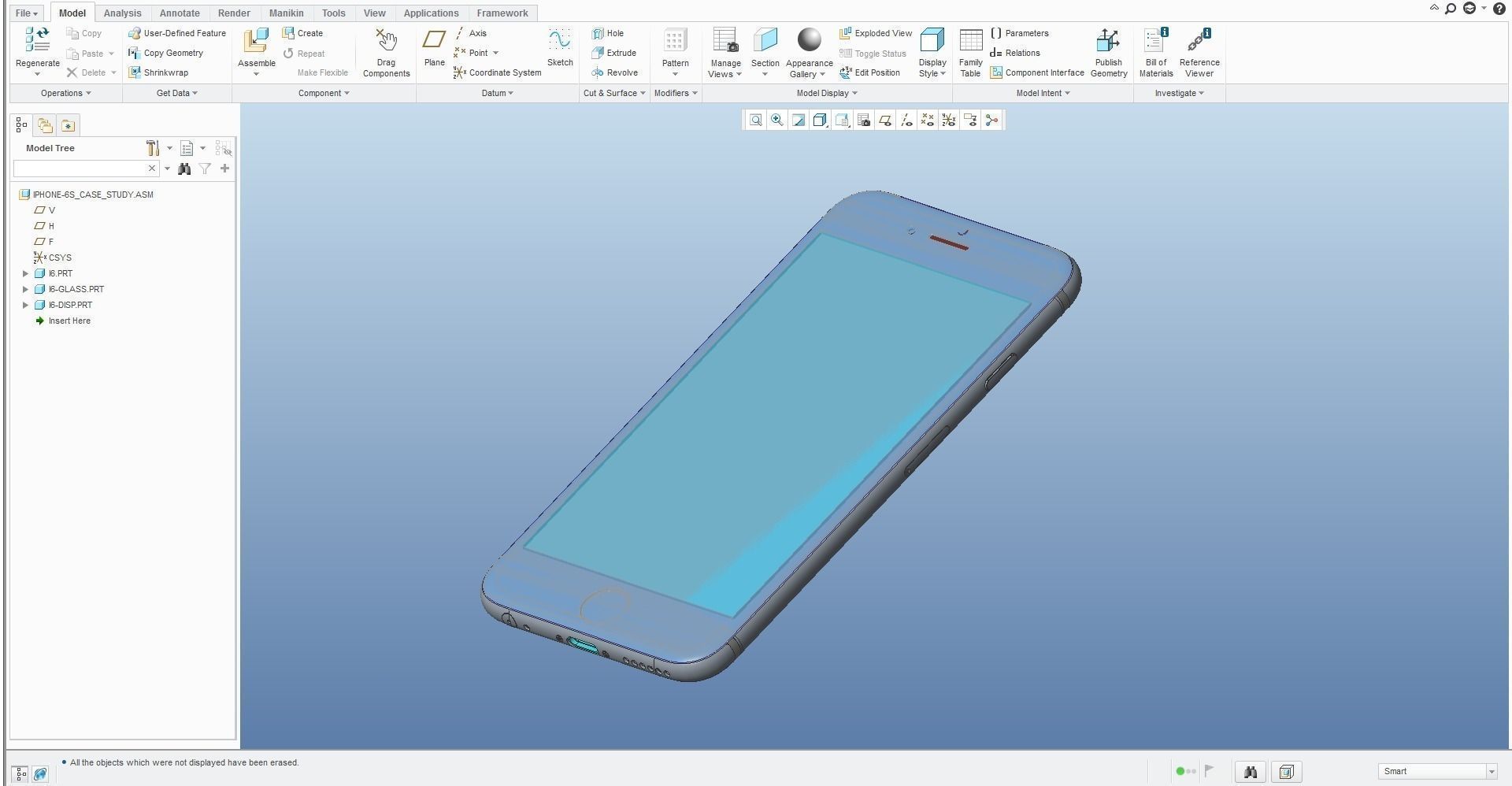Click Zoom In icon in graphics toolbar
The width and height of the screenshot is (1512, 786).
776,120
